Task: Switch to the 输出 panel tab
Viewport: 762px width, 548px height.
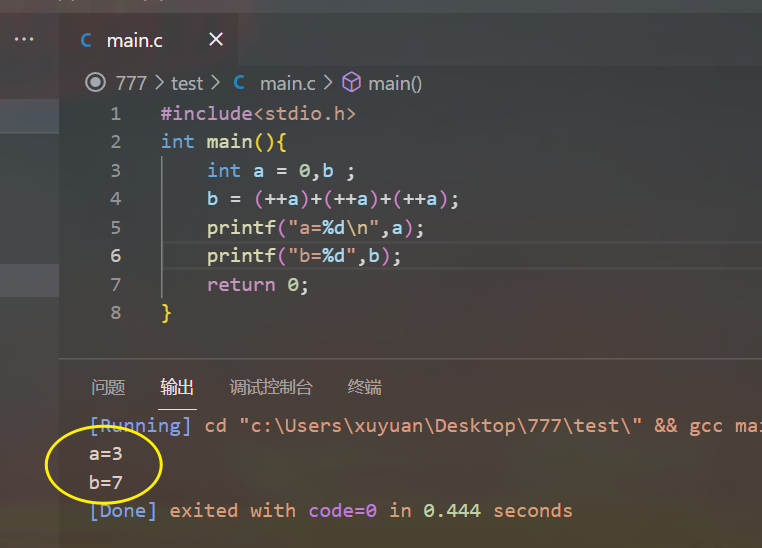Action: coord(177,387)
